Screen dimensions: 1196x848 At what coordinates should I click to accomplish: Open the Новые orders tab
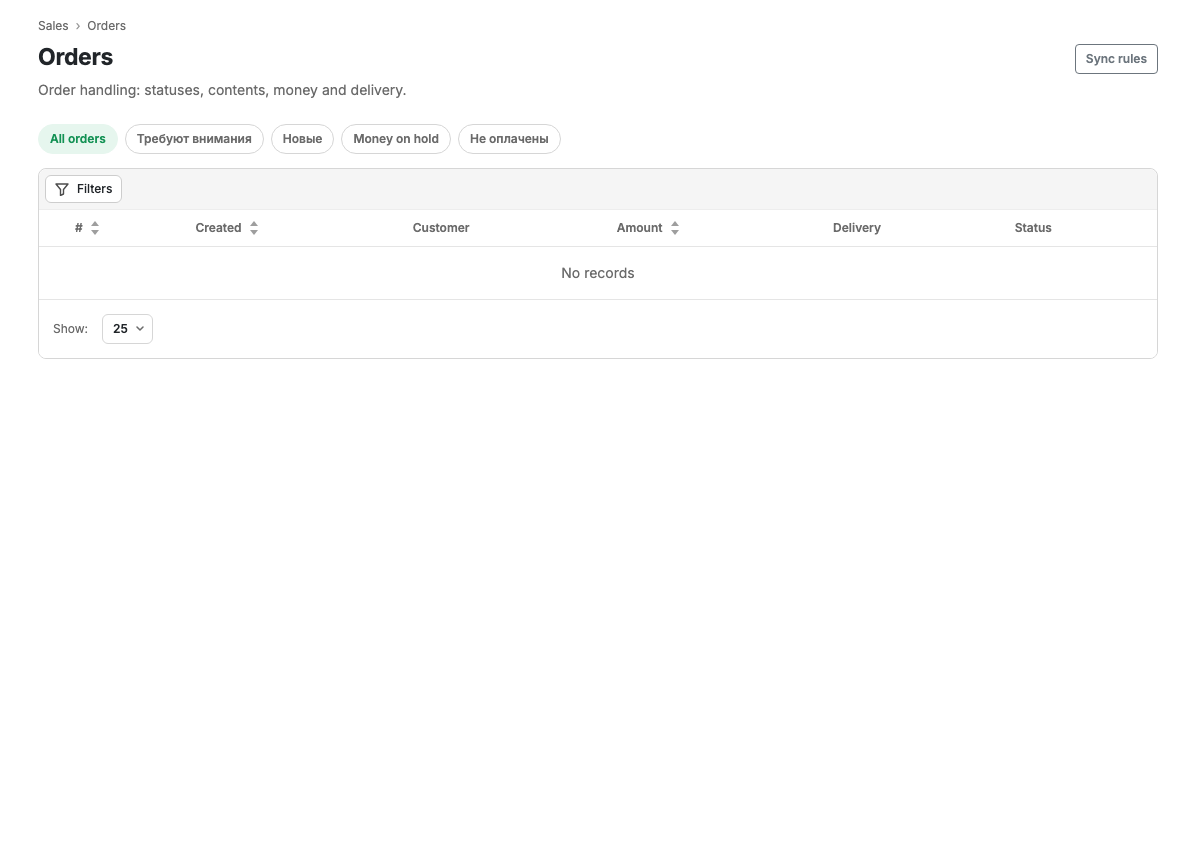[302, 139]
